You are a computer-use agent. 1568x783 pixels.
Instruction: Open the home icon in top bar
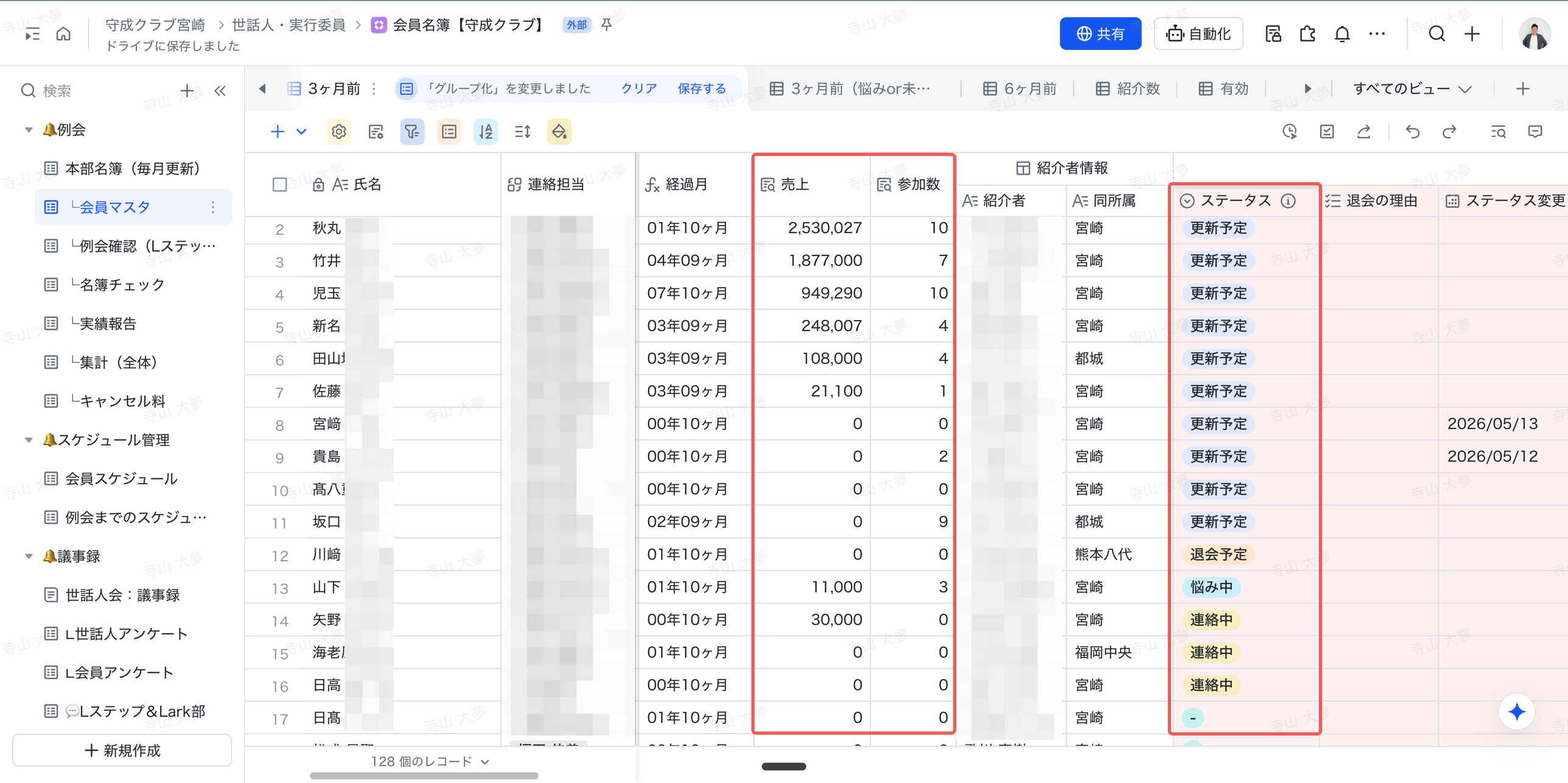click(x=63, y=33)
